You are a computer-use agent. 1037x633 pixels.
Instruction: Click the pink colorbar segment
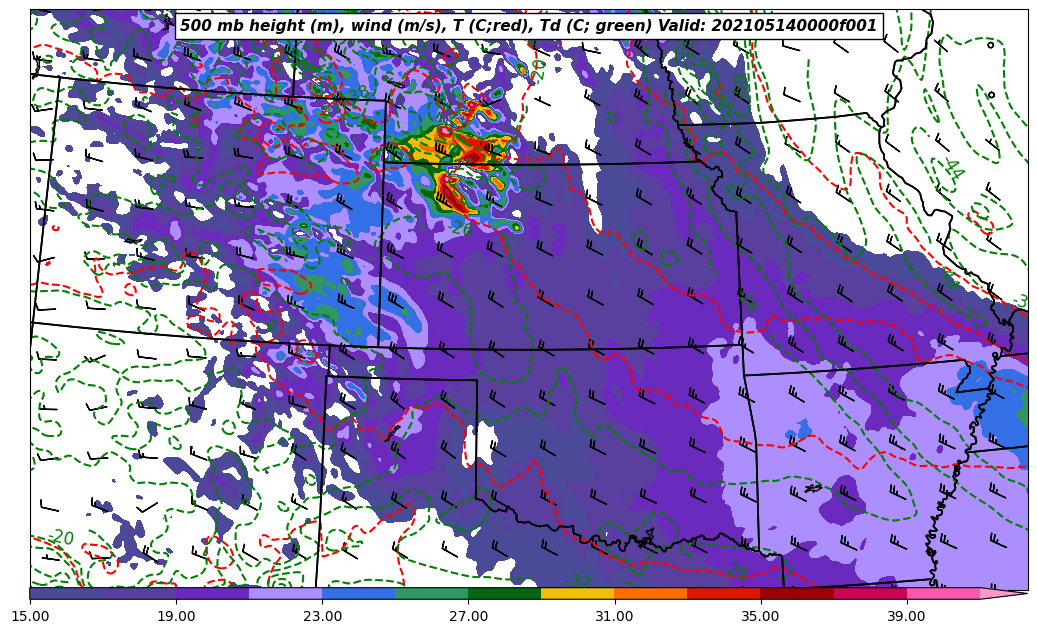point(943,593)
